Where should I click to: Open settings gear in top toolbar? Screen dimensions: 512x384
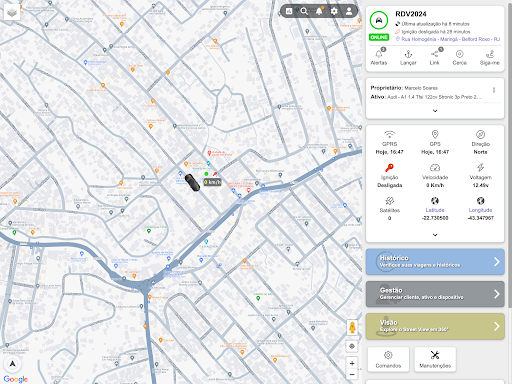click(334, 11)
